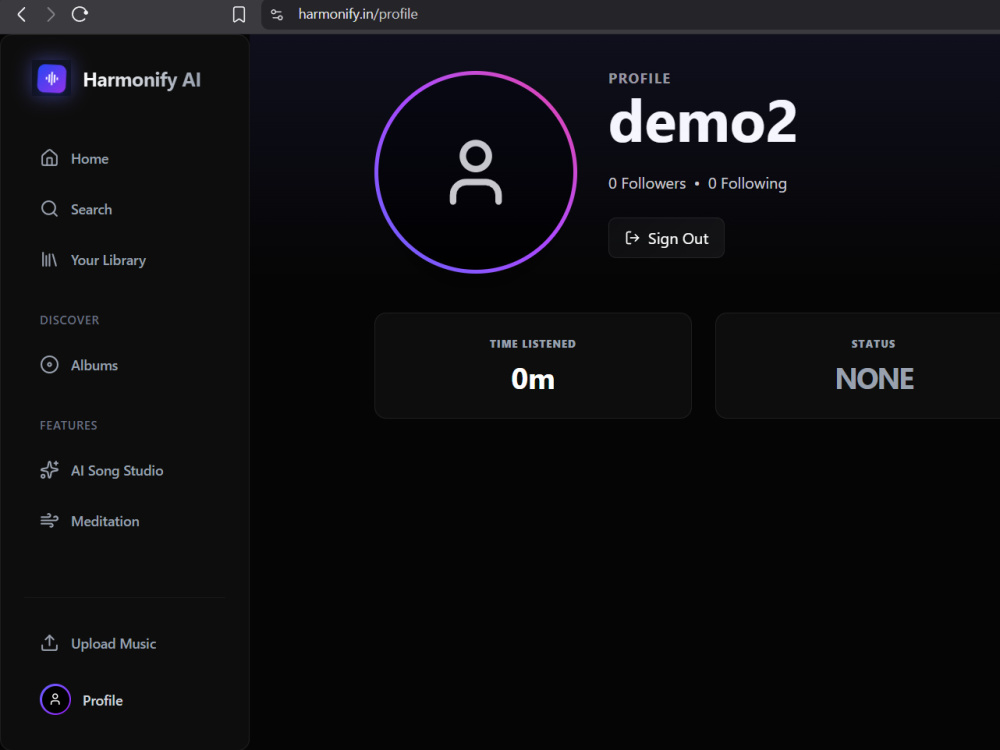Click the Your Library books icon

pyautogui.click(x=49, y=260)
